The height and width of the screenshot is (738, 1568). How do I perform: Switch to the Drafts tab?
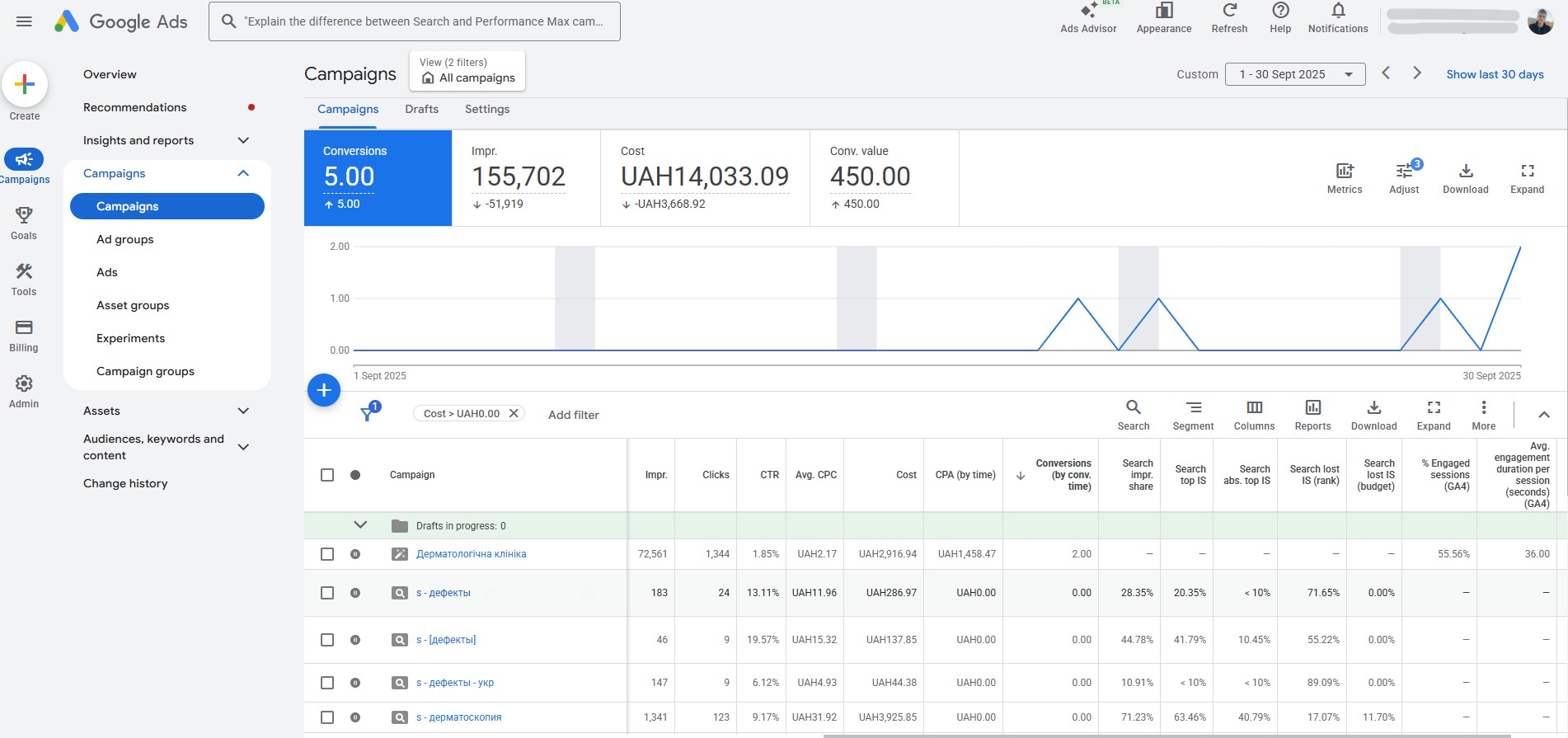click(x=421, y=109)
